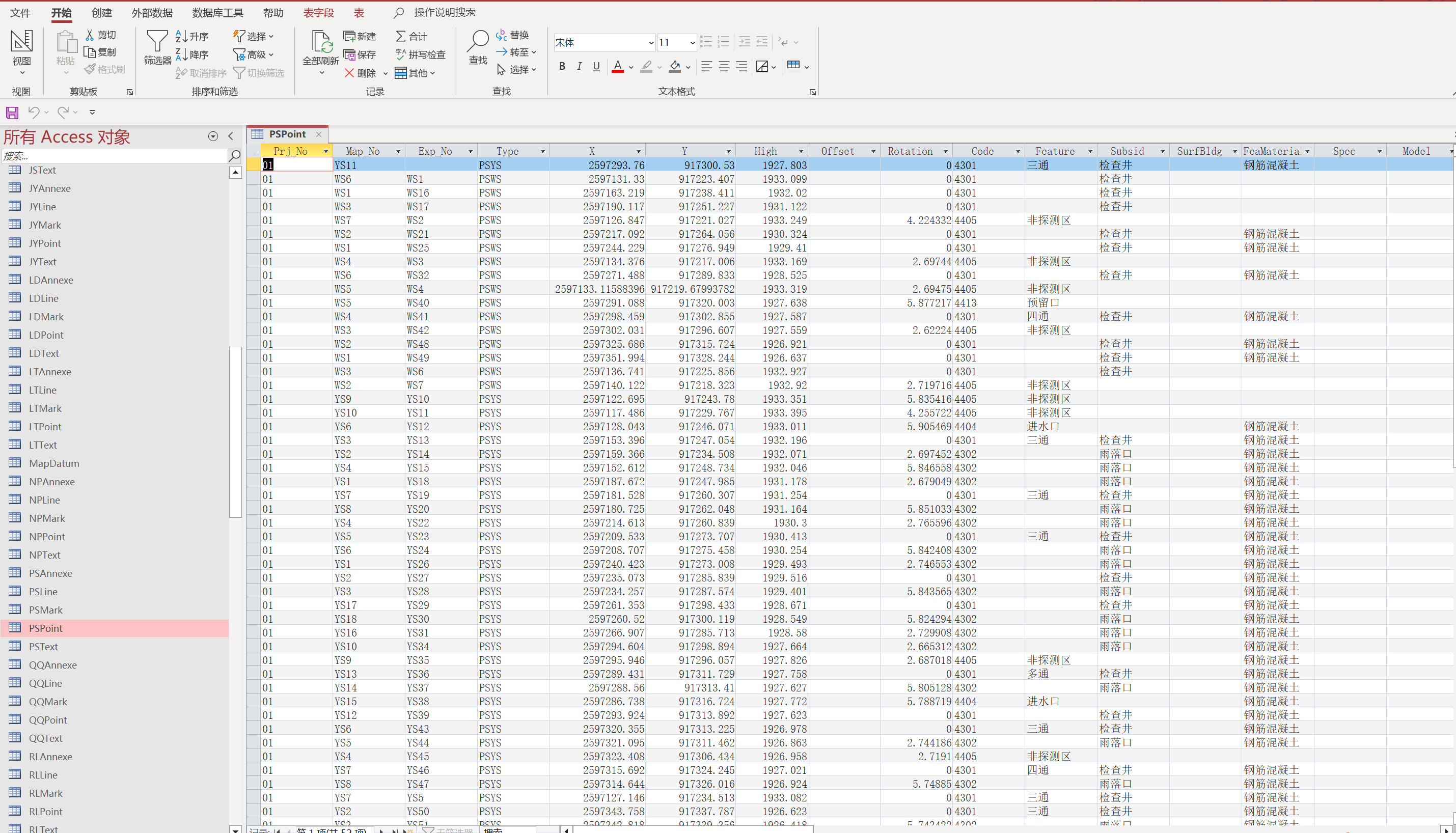The height and width of the screenshot is (833, 1456).
Task: Click the 复制 (Copy) icon
Action: pyautogui.click(x=90, y=52)
